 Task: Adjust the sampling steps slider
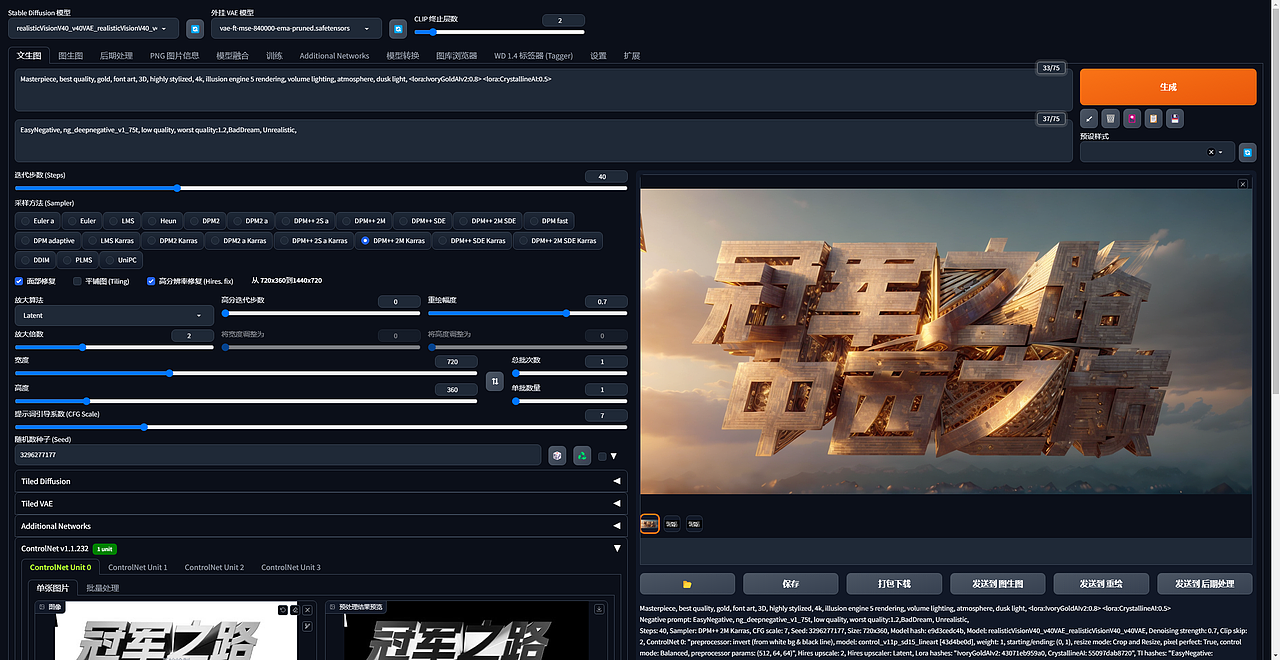[x=321, y=188]
